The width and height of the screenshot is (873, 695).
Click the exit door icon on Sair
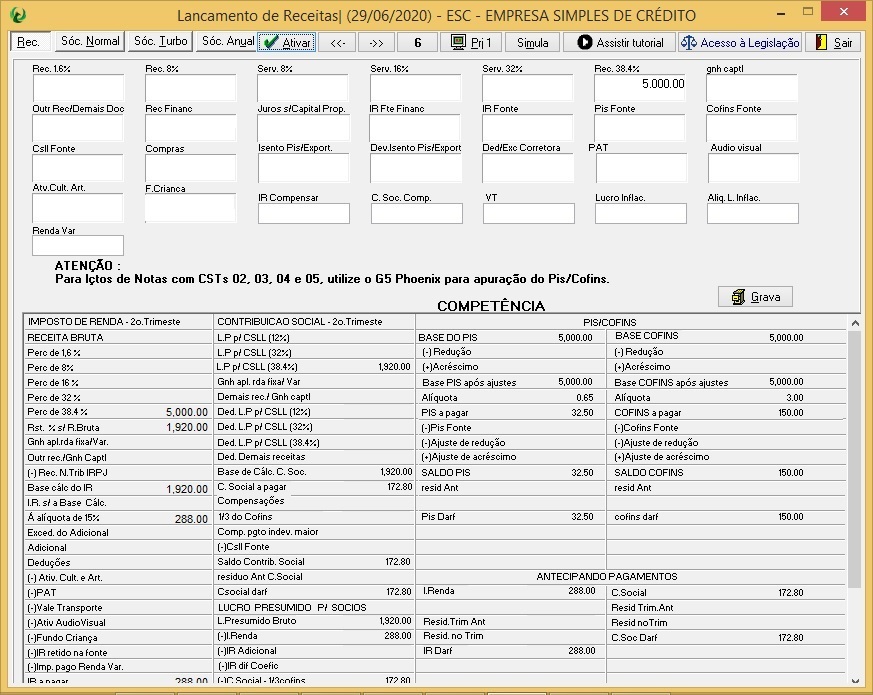(x=821, y=42)
